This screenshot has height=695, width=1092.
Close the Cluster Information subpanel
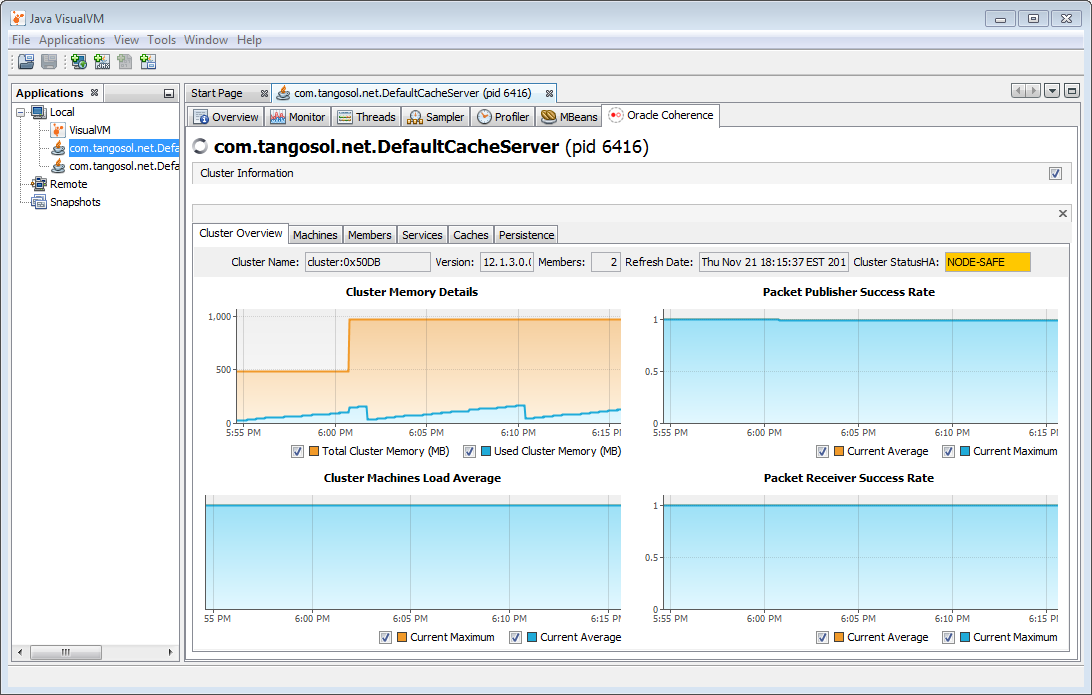1063,214
